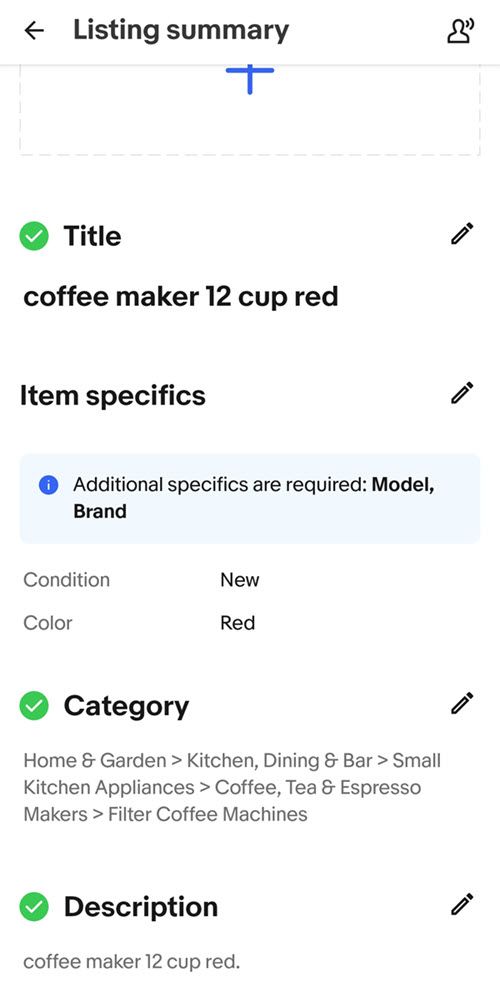Tap the blue info icon in specifics notice
This screenshot has height=1007, width=500.
coord(48,486)
